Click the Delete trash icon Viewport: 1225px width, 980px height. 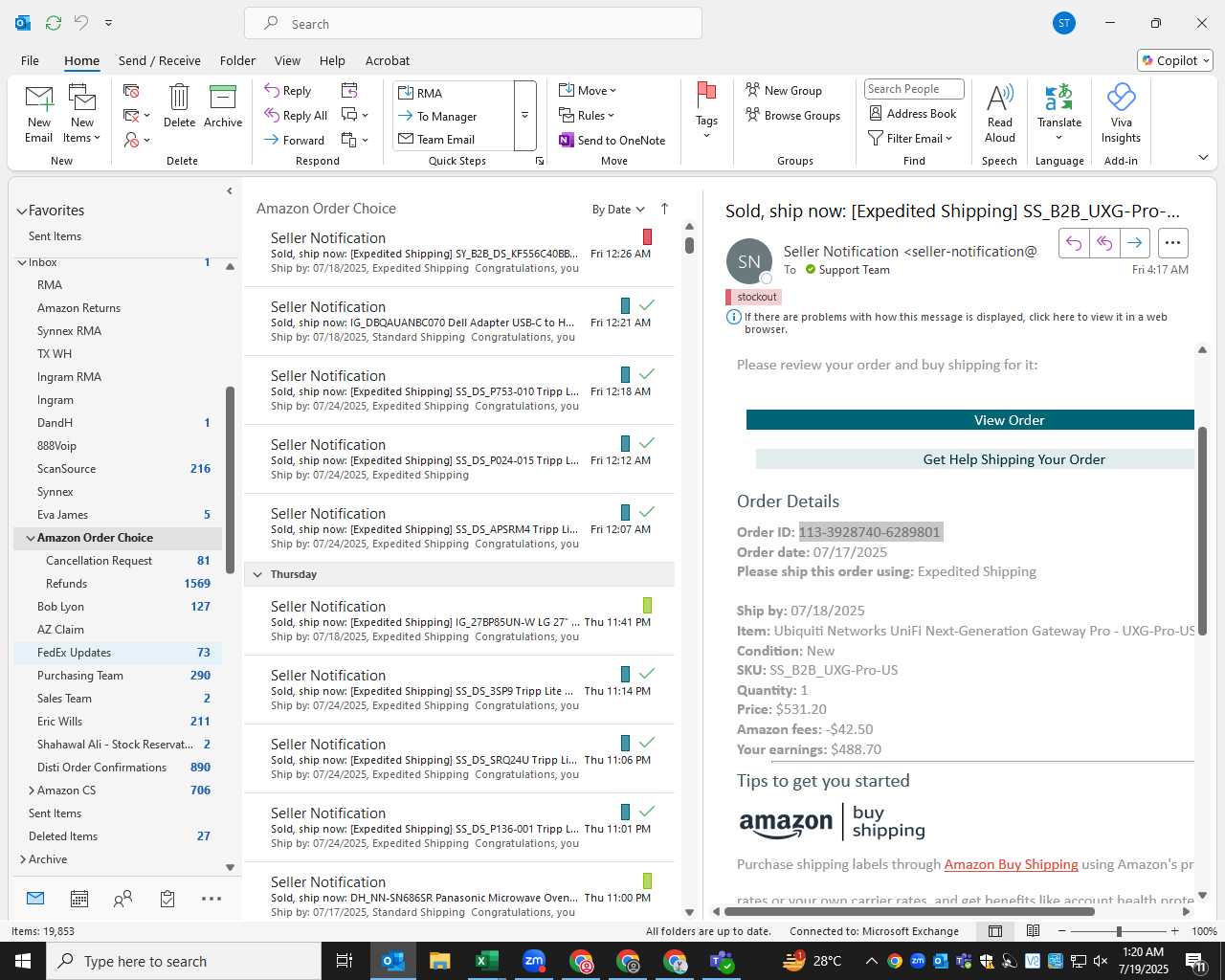click(179, 105)
